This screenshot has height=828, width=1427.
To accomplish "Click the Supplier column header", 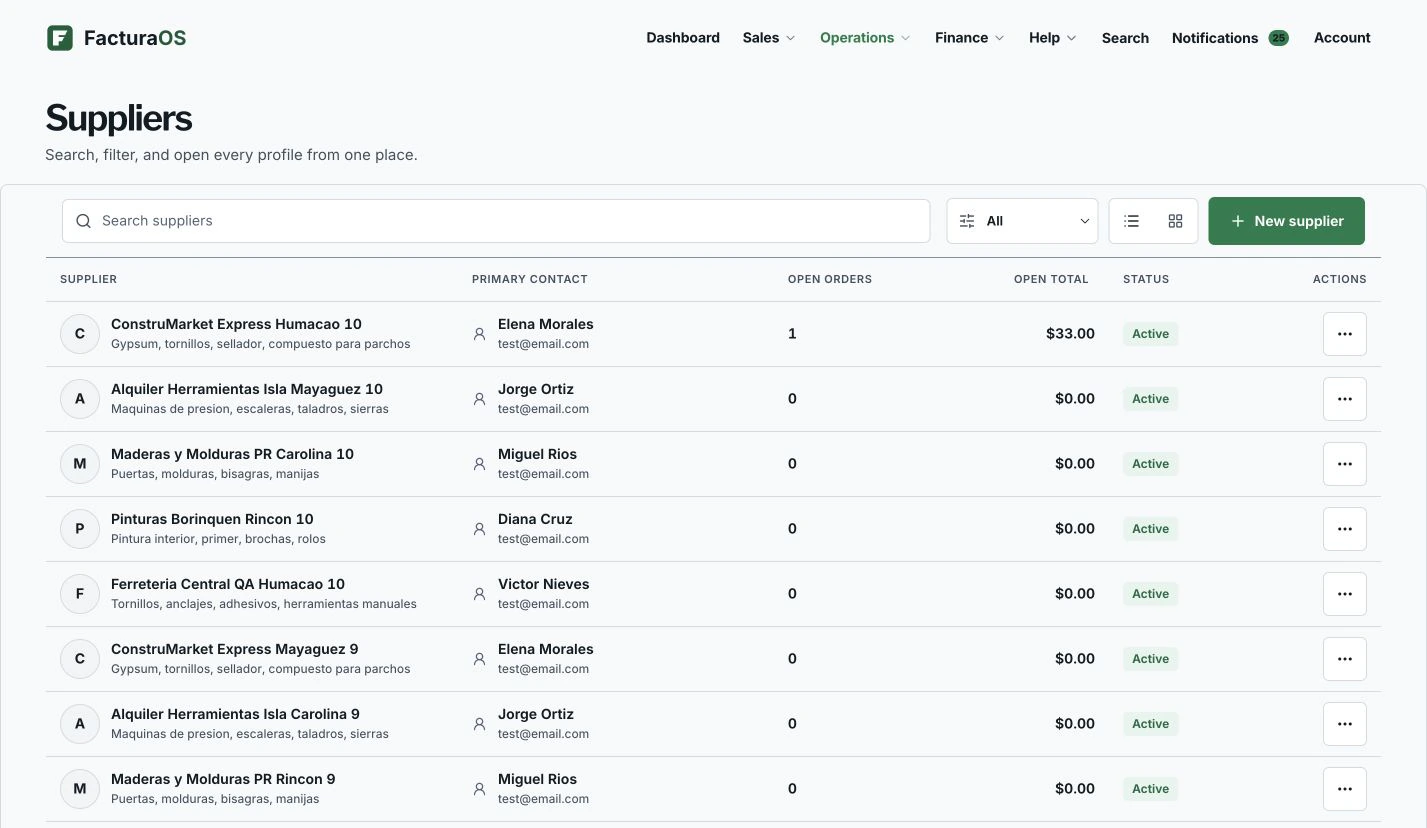I will pyautogui.click(x=88, y=279).
